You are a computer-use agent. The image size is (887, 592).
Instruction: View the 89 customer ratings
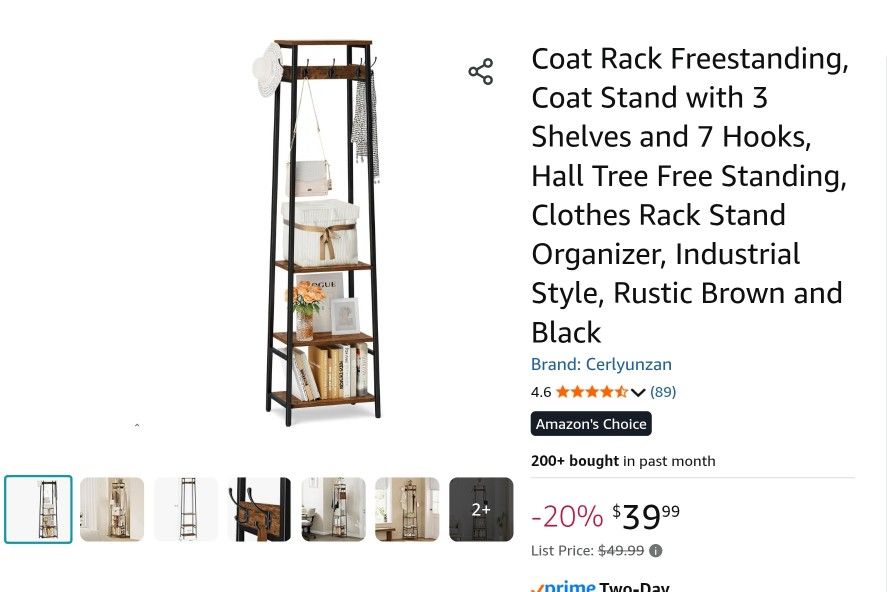pyautogui.click(x=663, y=392)
